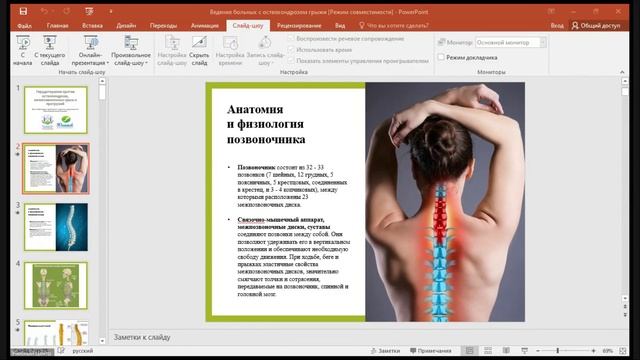640x360 pixels.
Task: Click Вход sign-in link
Action: coord(557,25)
